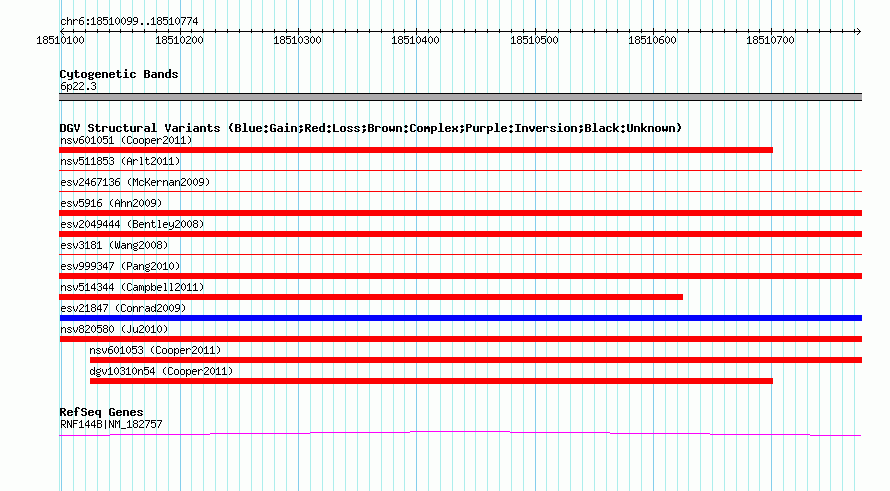Image resolution: width=890 pixels, height=491 pixels.
Task: Select the red bar of esv2049444
Action: click(x=460, y=234)
